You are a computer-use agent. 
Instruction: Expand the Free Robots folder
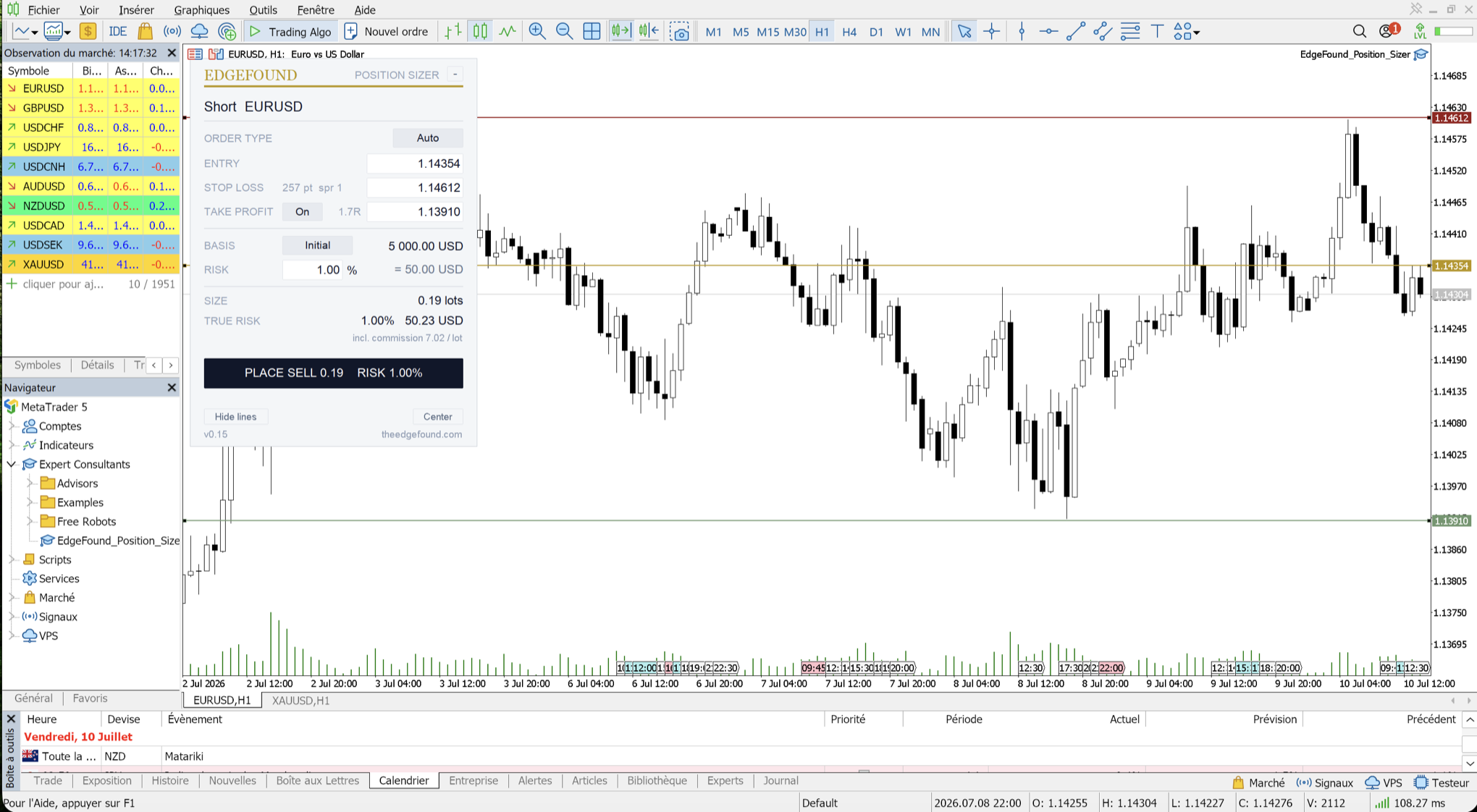[30, 521]
